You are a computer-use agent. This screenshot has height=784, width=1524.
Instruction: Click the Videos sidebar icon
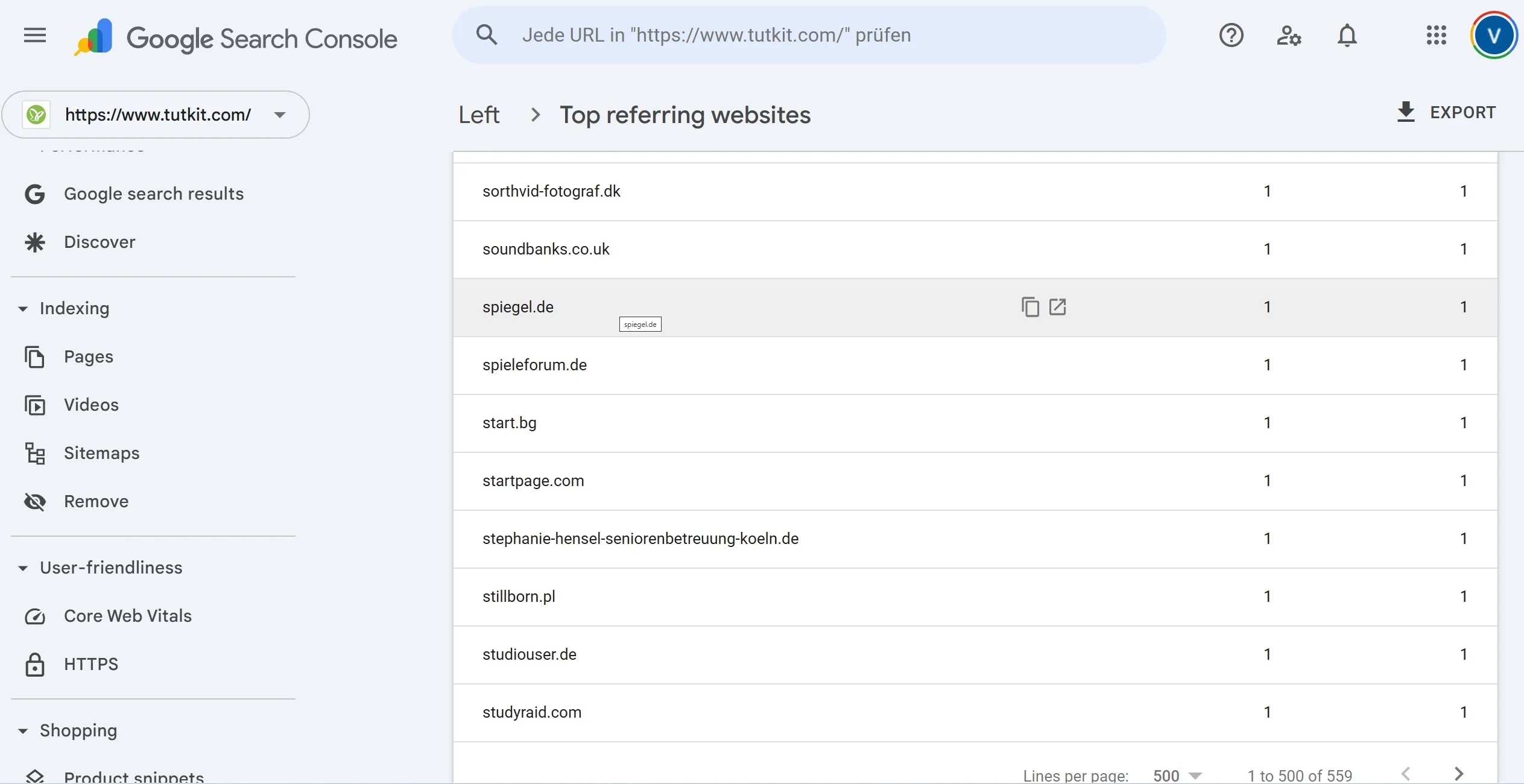coord(35,405)
